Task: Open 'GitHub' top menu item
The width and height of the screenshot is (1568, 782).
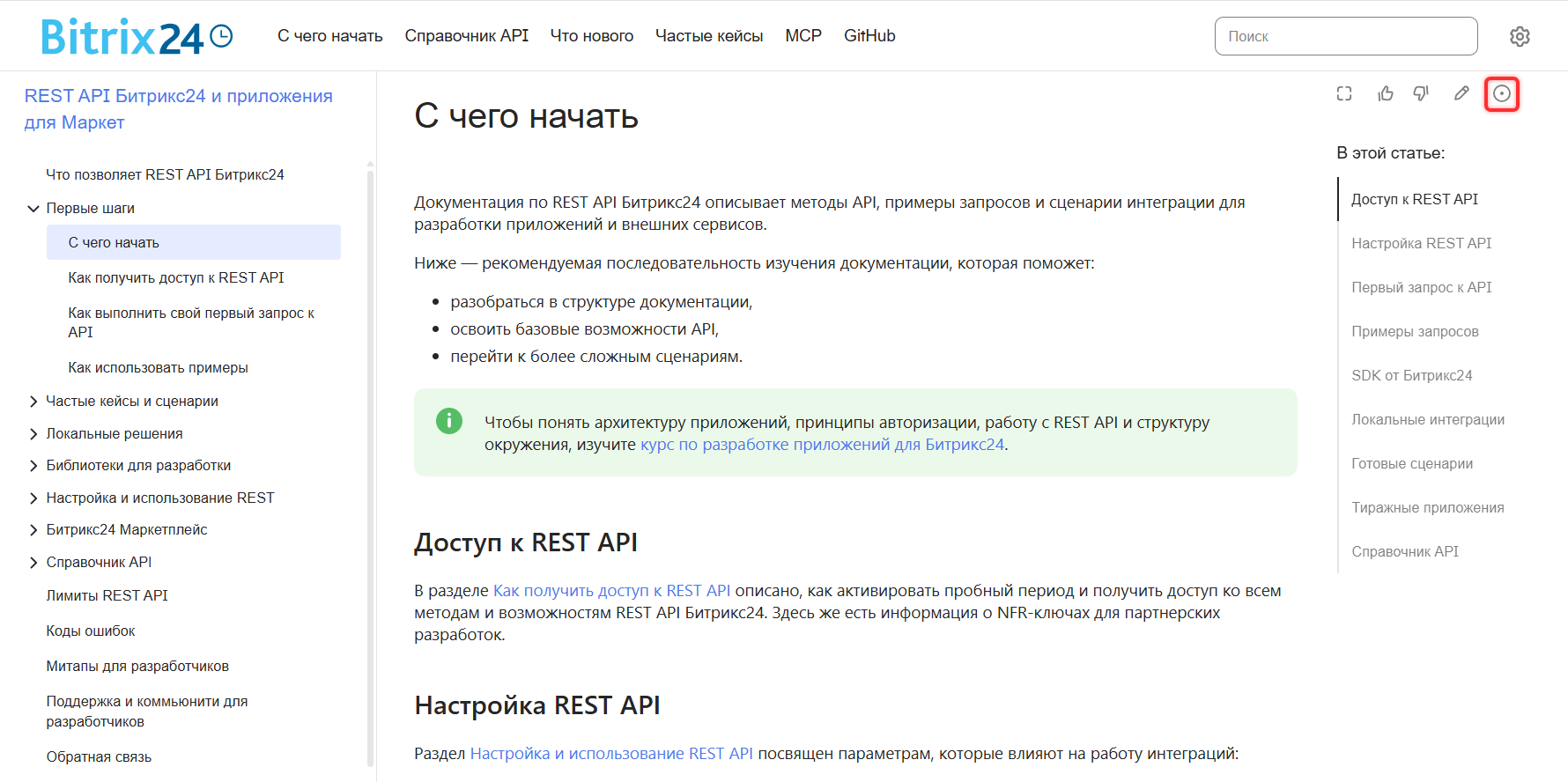Action: 869,36
